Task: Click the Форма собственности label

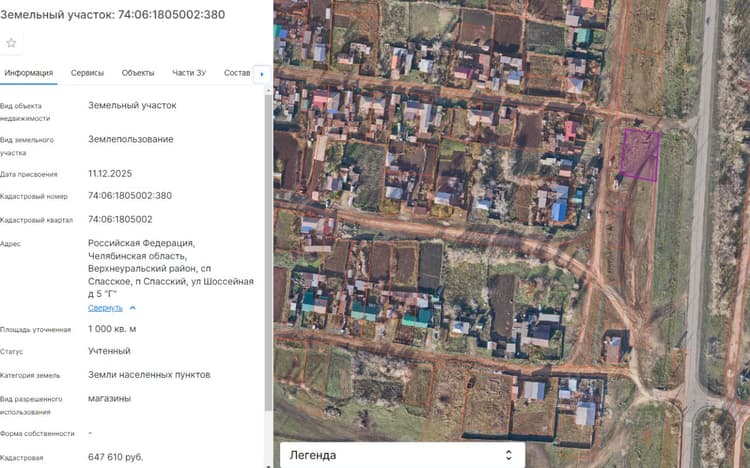Action: point(37,434)
